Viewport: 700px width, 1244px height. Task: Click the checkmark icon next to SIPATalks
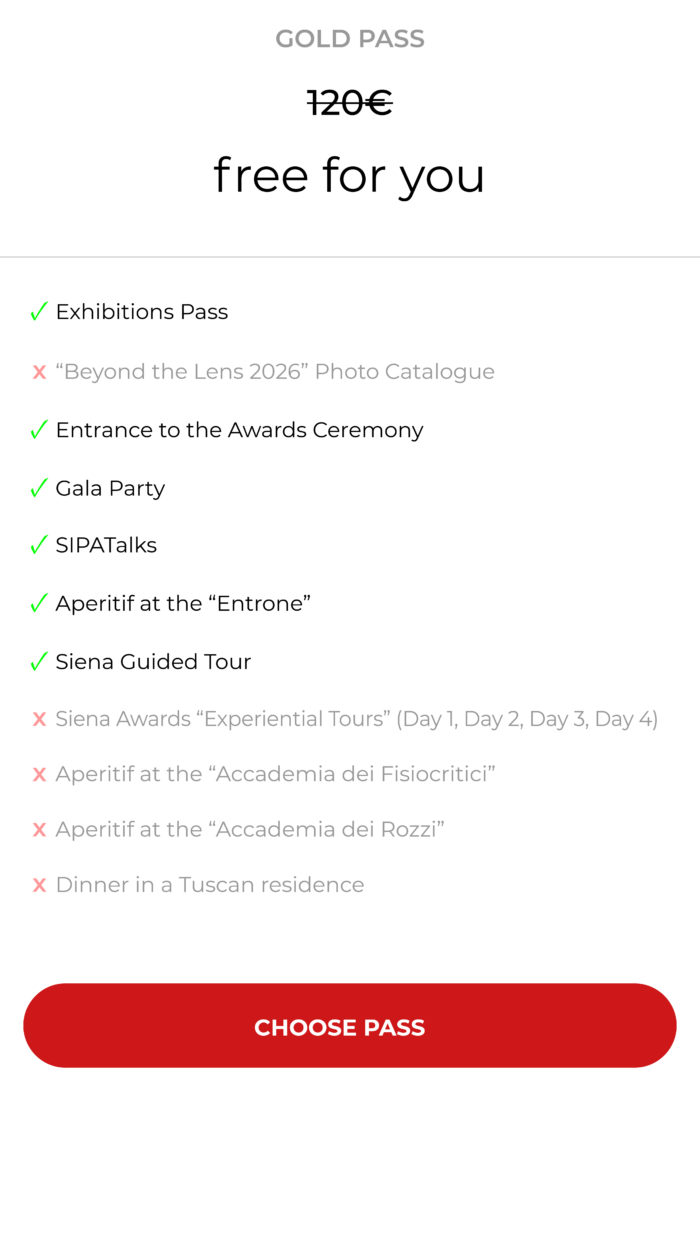(39, 545)
